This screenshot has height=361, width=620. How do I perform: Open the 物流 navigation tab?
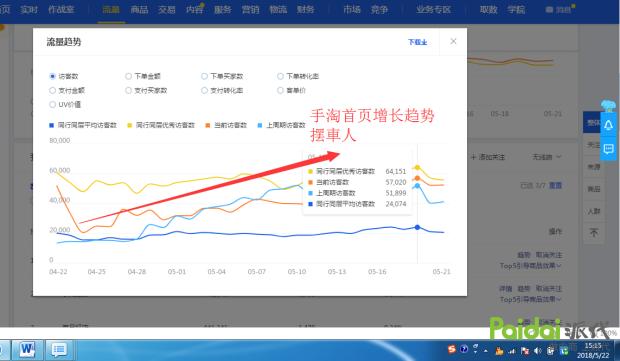tap(278, 9)
